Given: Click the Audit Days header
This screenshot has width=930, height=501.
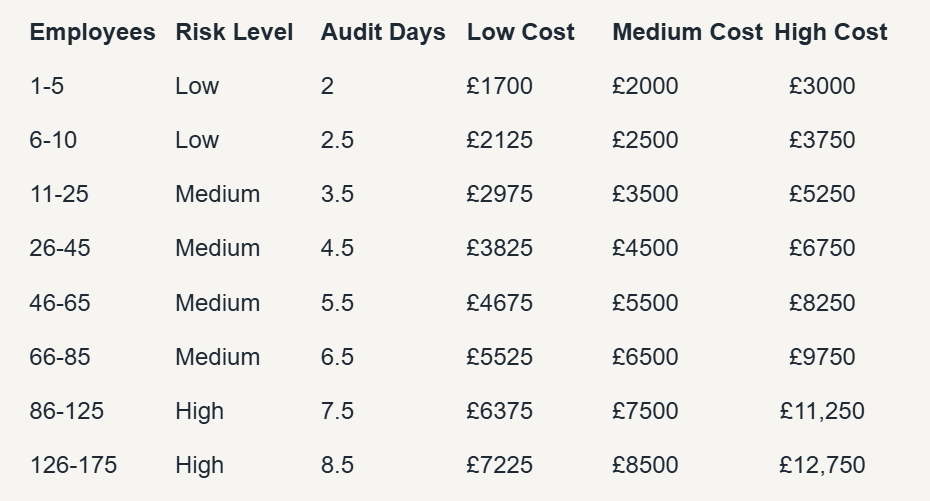Looking at the screenshot, I should point(383,32).
